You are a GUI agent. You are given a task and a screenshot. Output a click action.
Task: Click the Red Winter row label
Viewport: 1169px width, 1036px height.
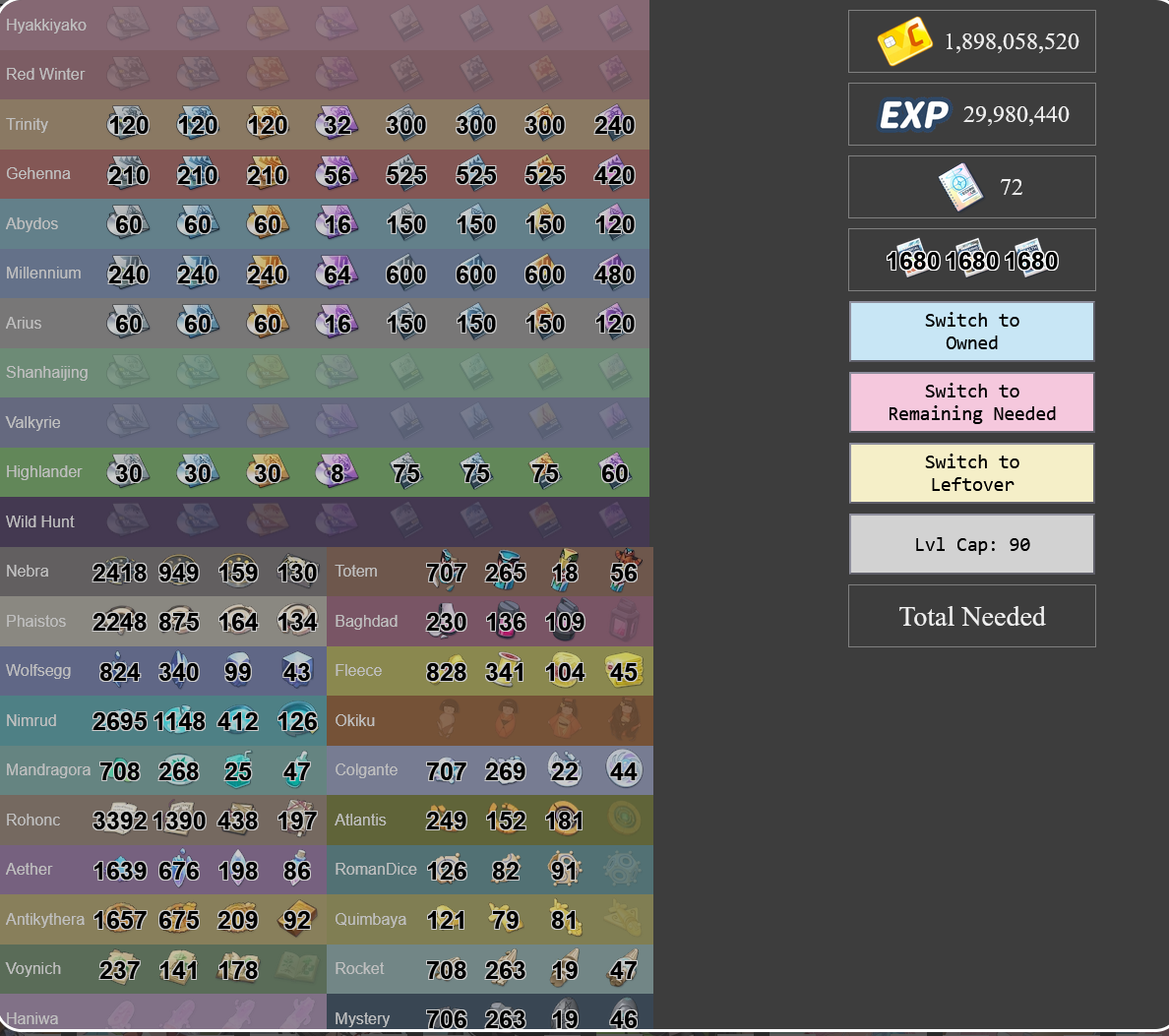pos(45,74)
